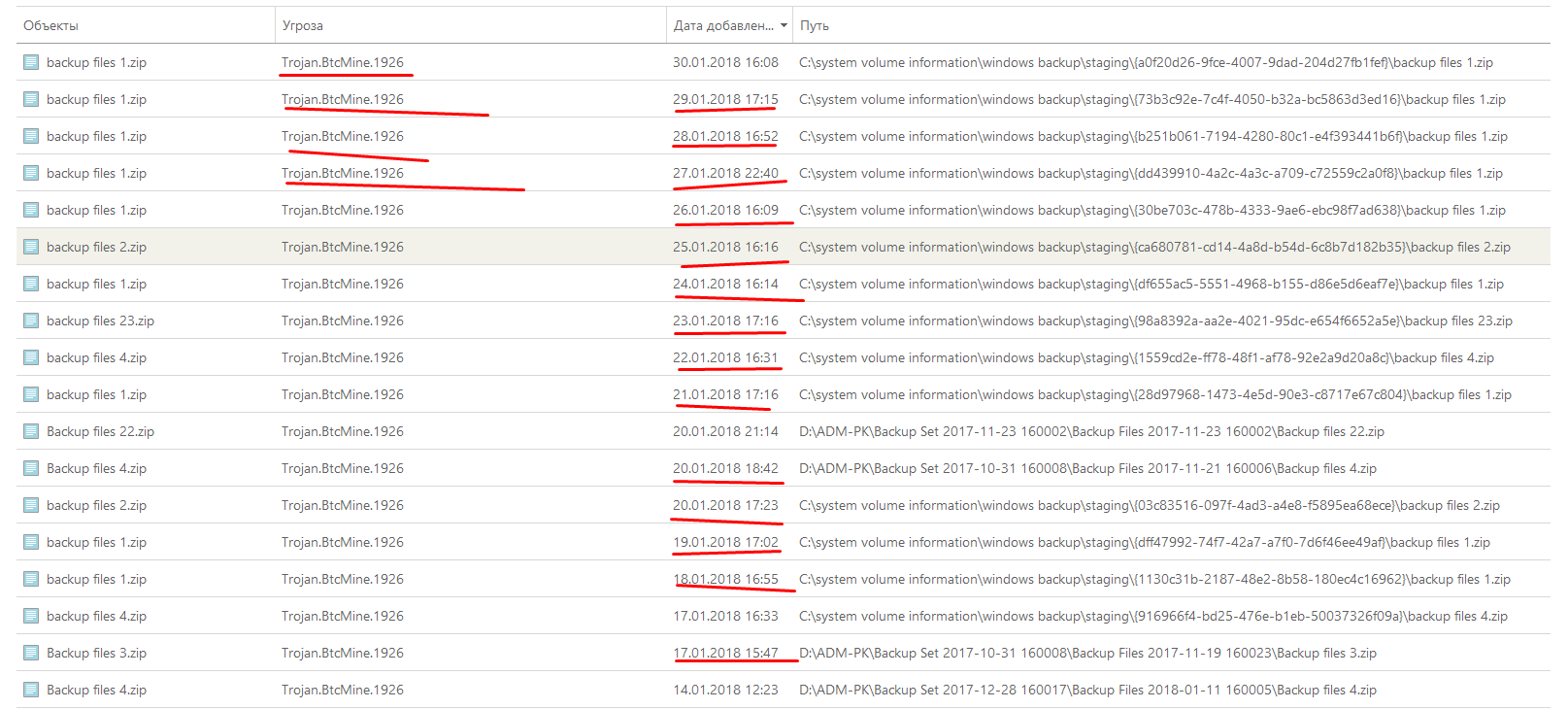Select the path with Backup Files 2017-11-21 160006
The height and width of the screenshot is (709, 1568).
point(1087,468)
